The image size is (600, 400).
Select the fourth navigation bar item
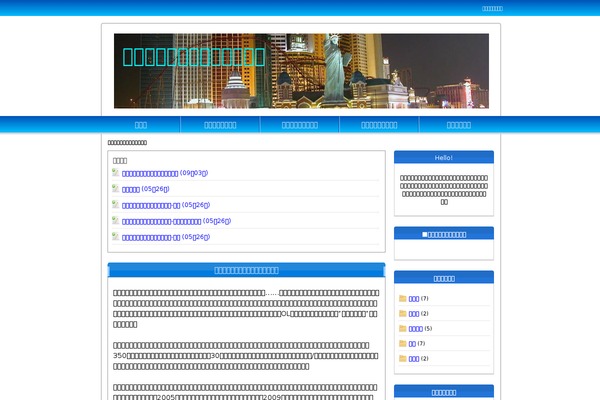pos(379,125)
